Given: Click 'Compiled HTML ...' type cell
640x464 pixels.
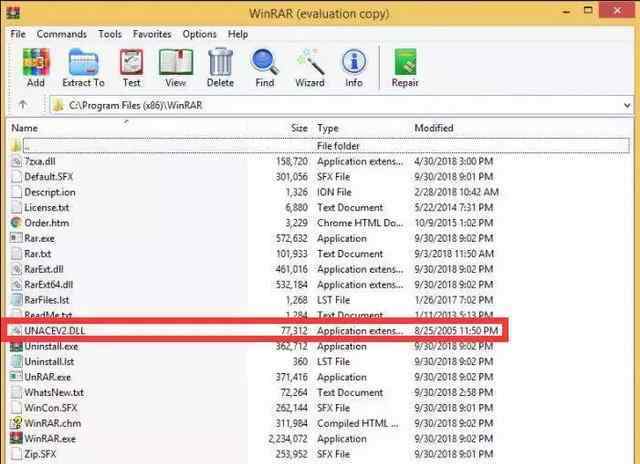Looking at the screenshot, I should coord(358,423).
